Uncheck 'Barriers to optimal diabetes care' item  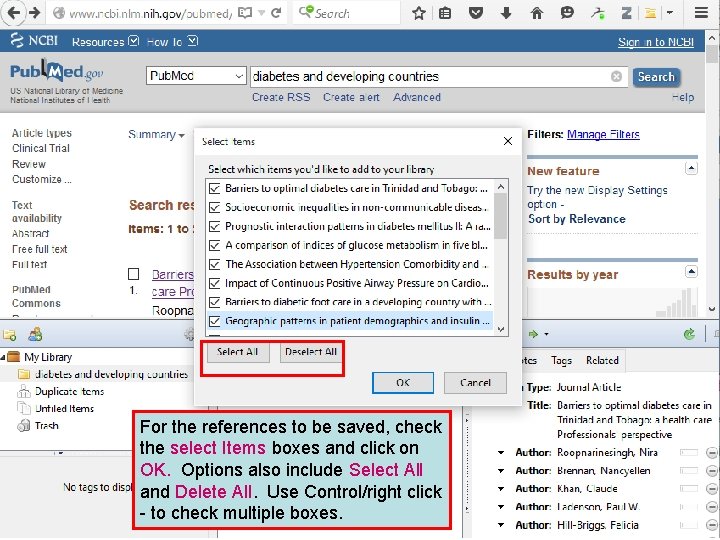(214, 188)
